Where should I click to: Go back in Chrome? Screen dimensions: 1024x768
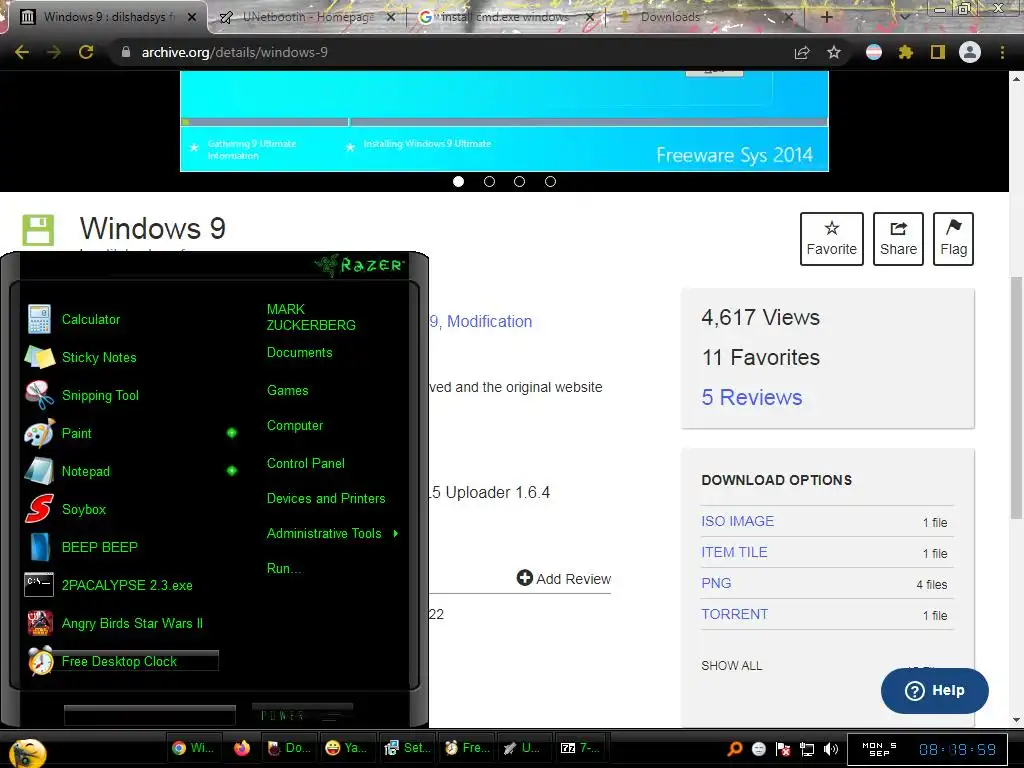22,52
